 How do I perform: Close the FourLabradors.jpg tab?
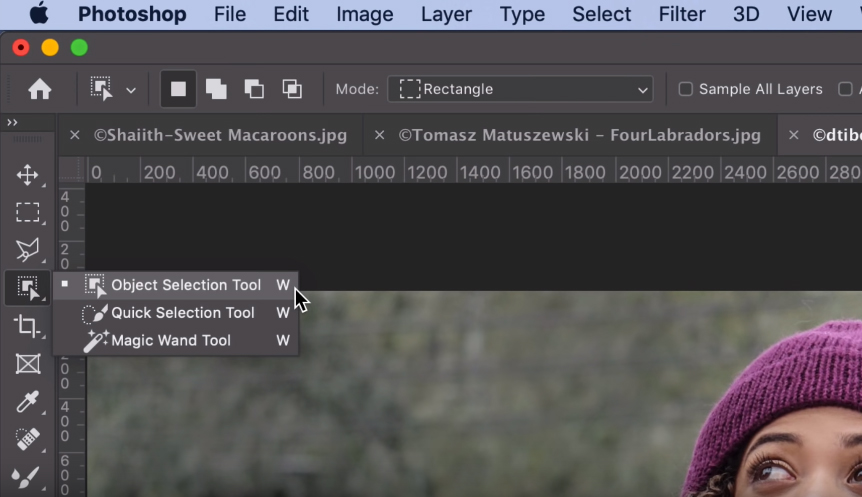tap(379, 135)
